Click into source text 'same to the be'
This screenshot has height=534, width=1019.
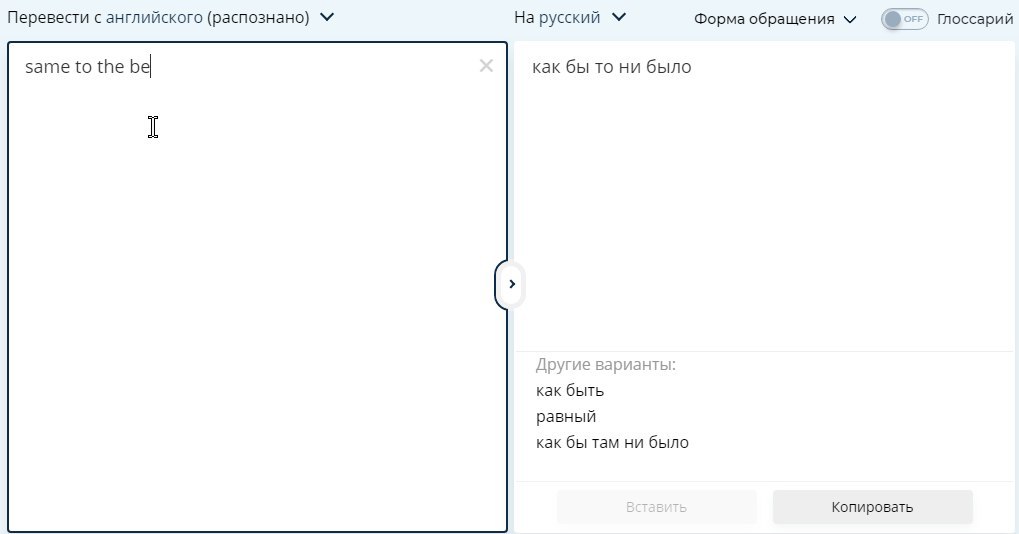tap(88, 66)
